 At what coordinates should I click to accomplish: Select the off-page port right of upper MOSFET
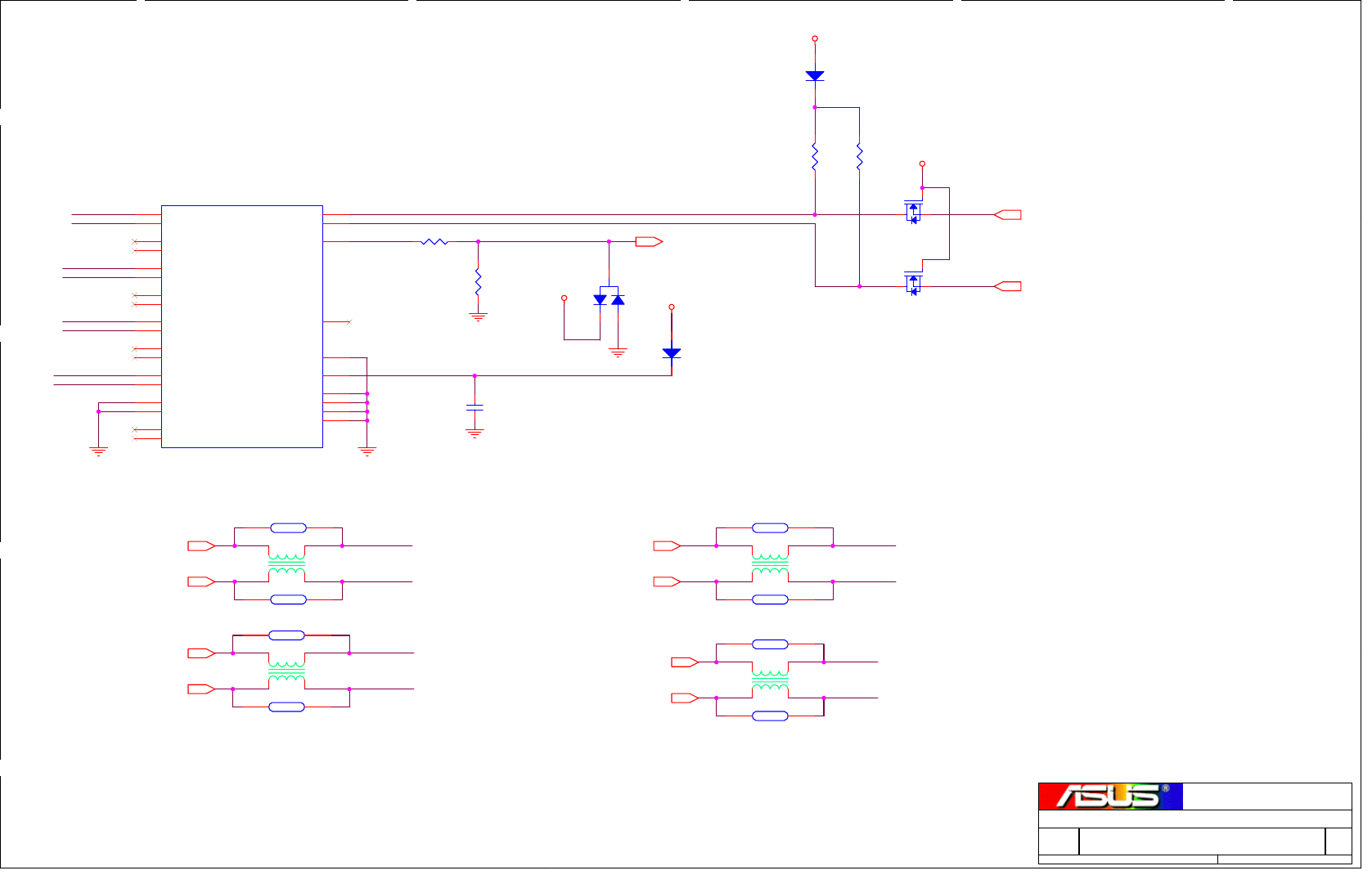point(1007,215)
